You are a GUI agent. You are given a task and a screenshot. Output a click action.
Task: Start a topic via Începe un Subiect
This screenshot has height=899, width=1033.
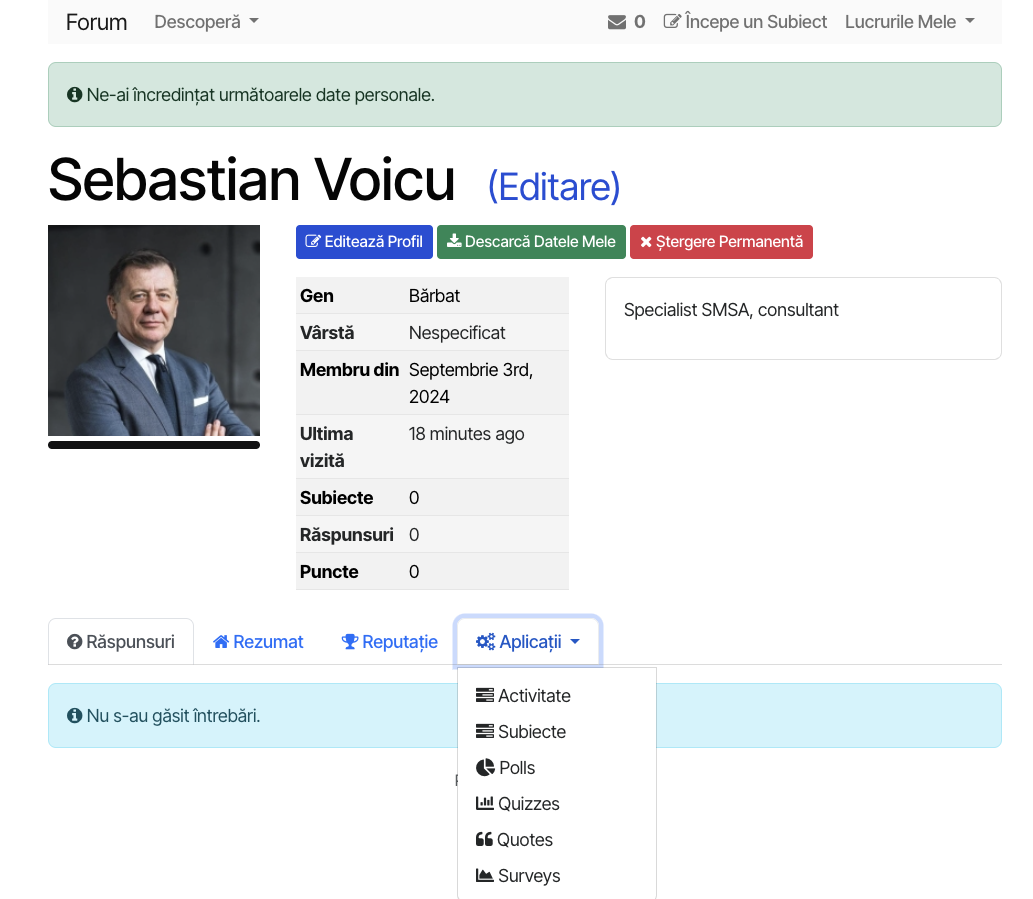(745, 22)
